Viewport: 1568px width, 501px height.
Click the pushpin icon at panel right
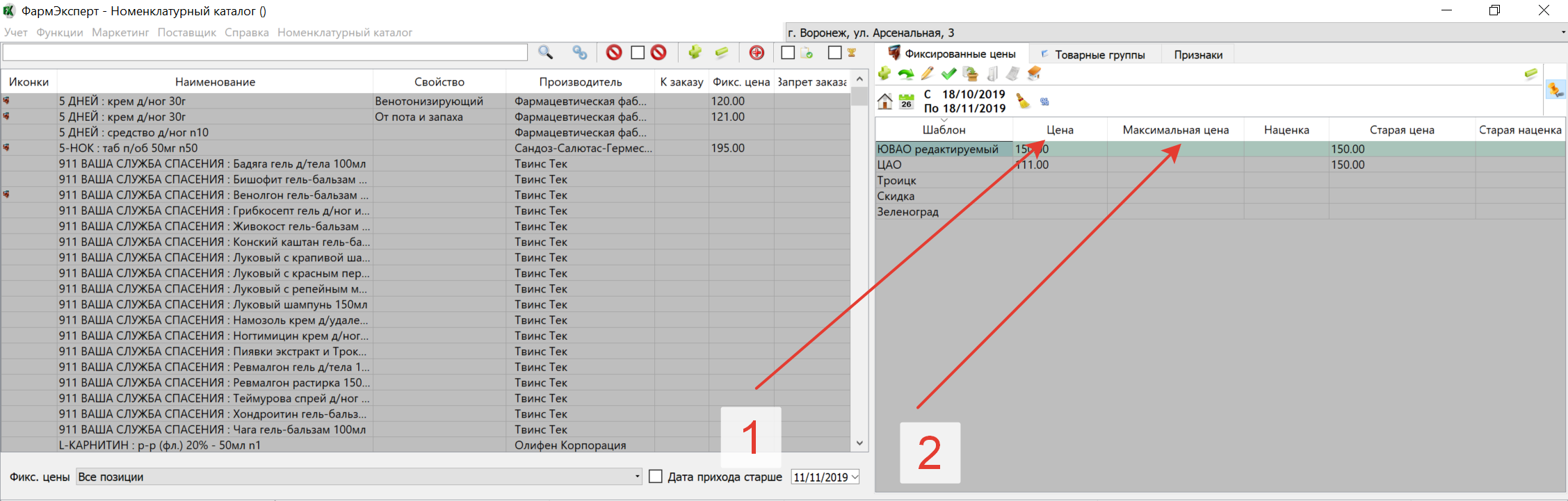point(1555,90)
